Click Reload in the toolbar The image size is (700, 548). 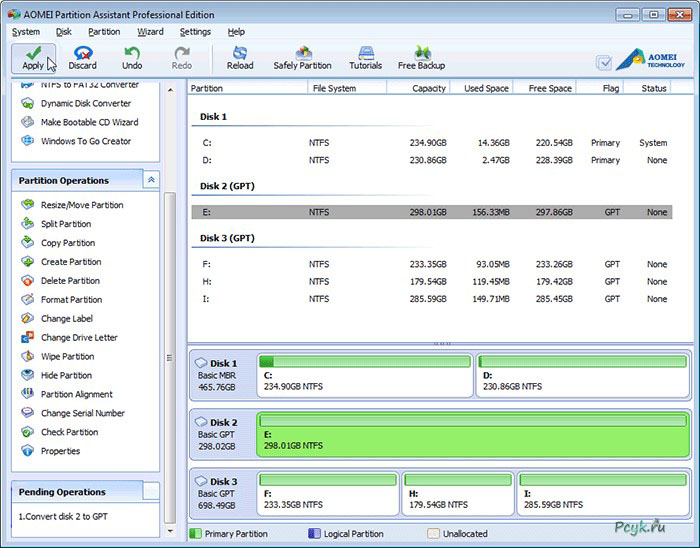click(x=240, y=58)
